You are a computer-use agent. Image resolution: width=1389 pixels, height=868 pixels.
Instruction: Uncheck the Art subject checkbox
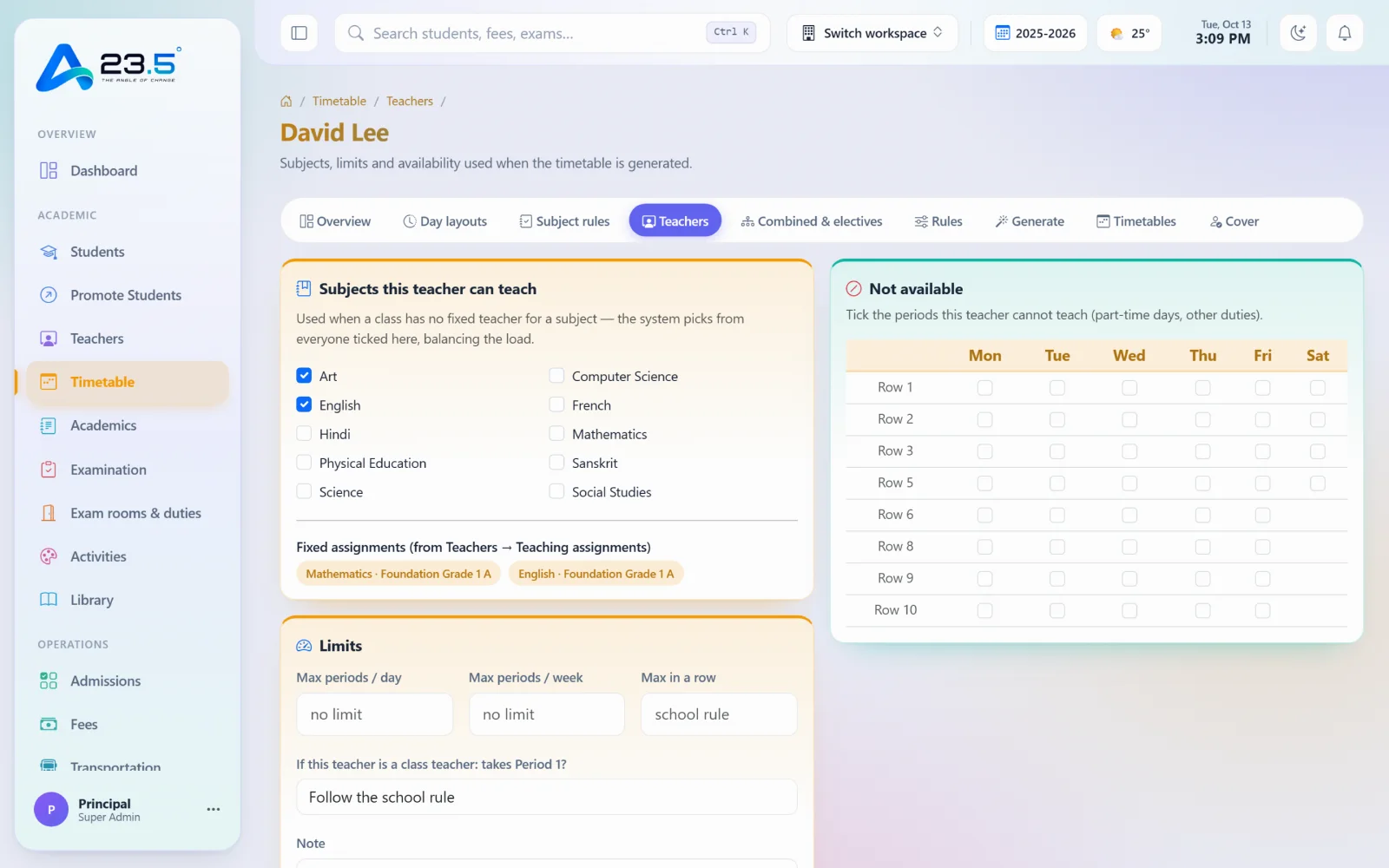click(x=304, y=376)
